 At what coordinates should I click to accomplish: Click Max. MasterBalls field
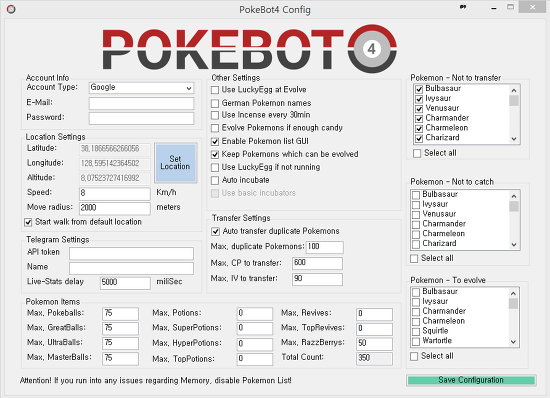tap(120, 358)
